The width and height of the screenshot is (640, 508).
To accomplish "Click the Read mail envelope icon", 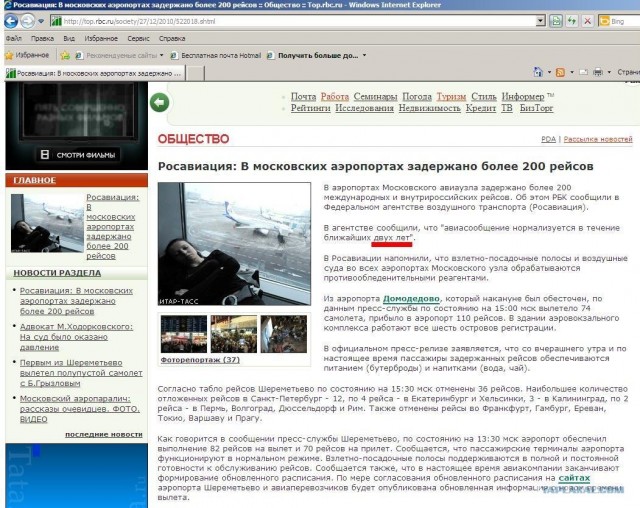I will coord(584,72).
